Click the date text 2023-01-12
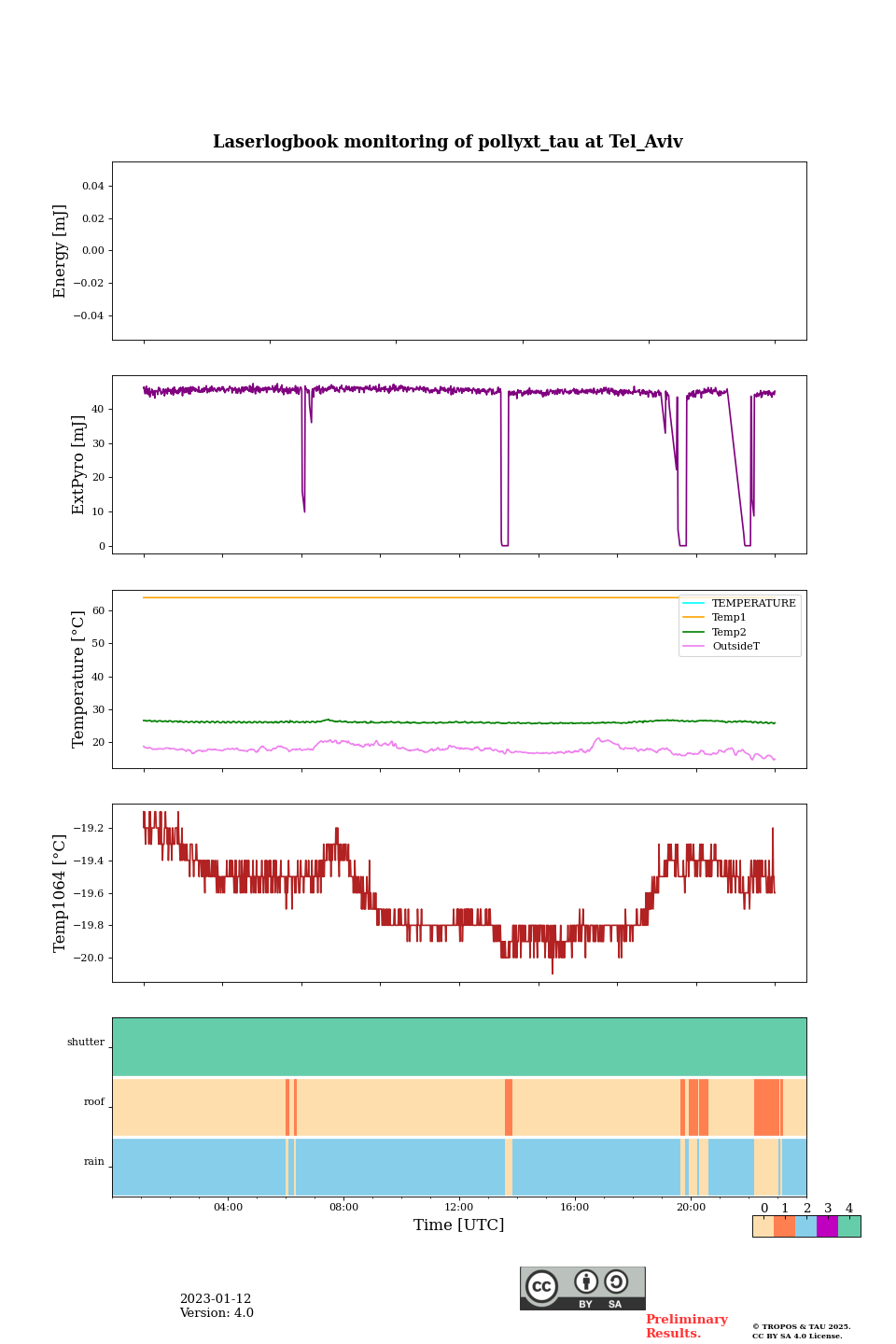The image size is (896, 1344). [x=216, y=1299]
